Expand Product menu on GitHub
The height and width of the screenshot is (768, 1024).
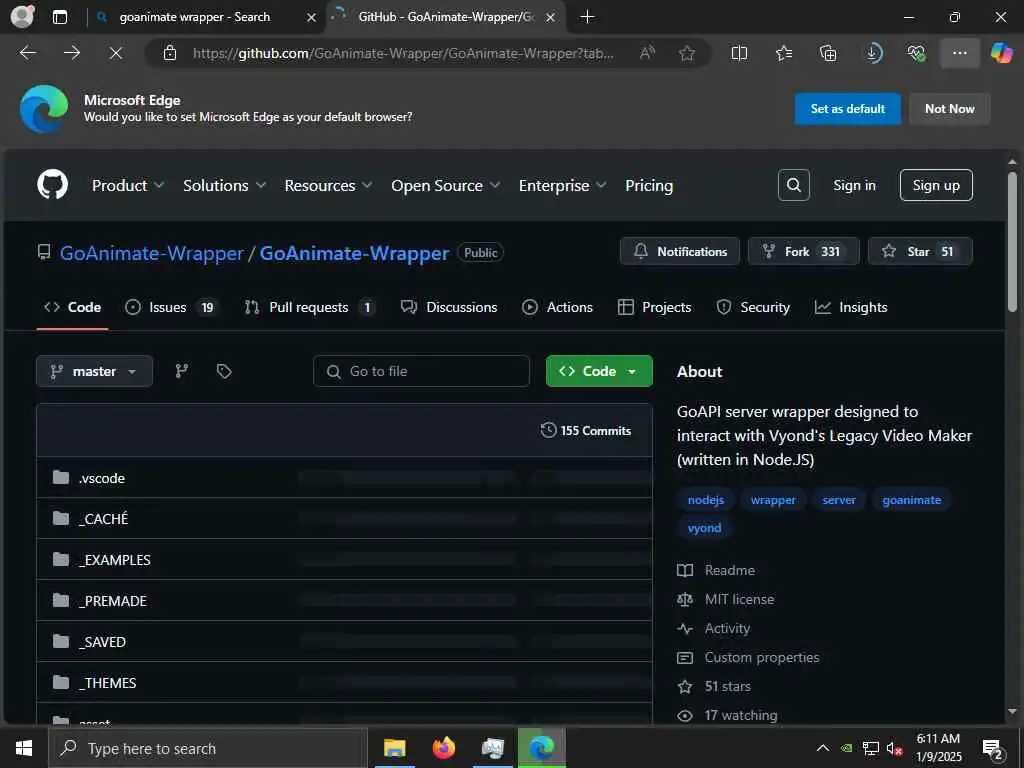(127, 185)
